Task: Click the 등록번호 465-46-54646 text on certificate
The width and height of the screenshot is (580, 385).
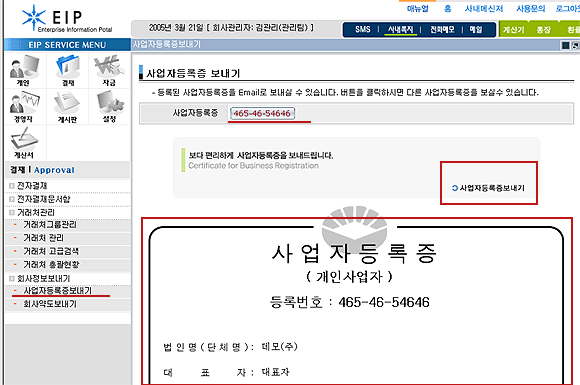Action: pyautogui.click(x=350, y=302)
